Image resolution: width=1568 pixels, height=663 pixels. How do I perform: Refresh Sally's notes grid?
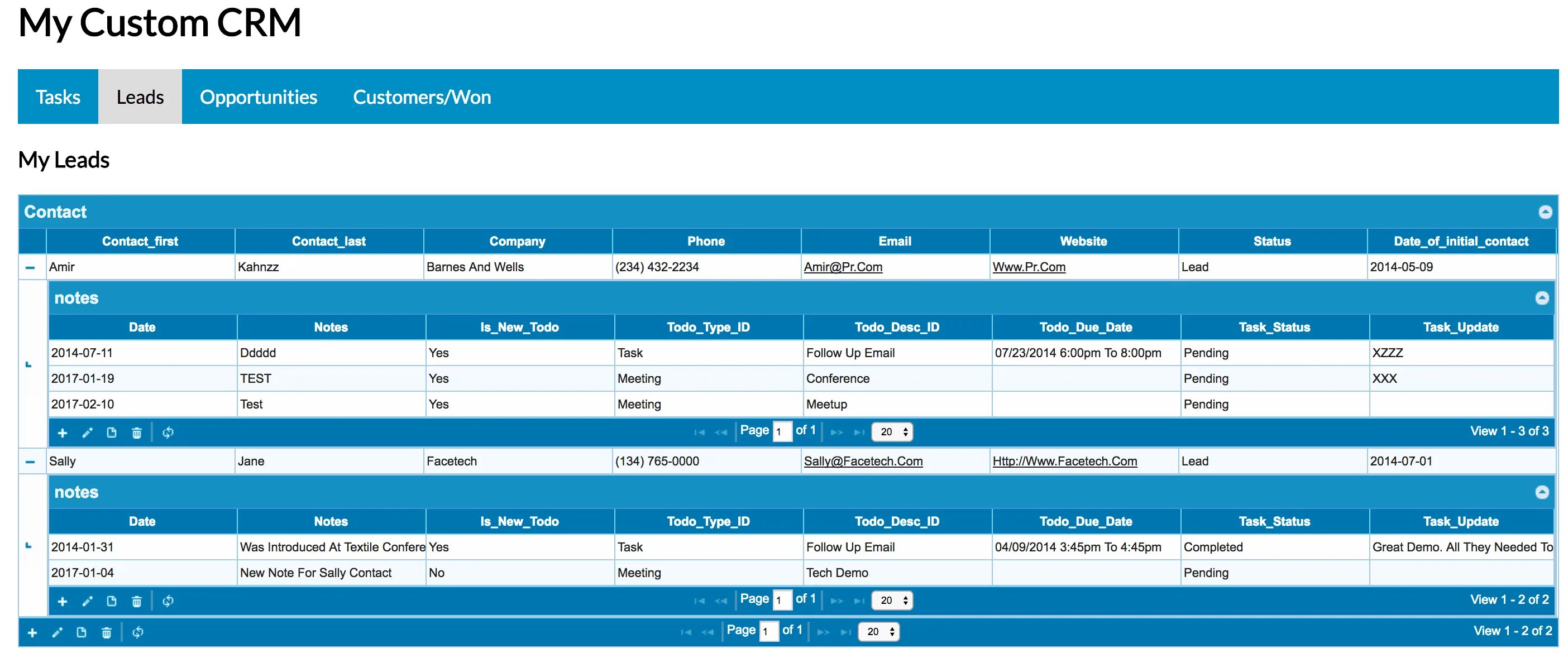tap(168, 602)
